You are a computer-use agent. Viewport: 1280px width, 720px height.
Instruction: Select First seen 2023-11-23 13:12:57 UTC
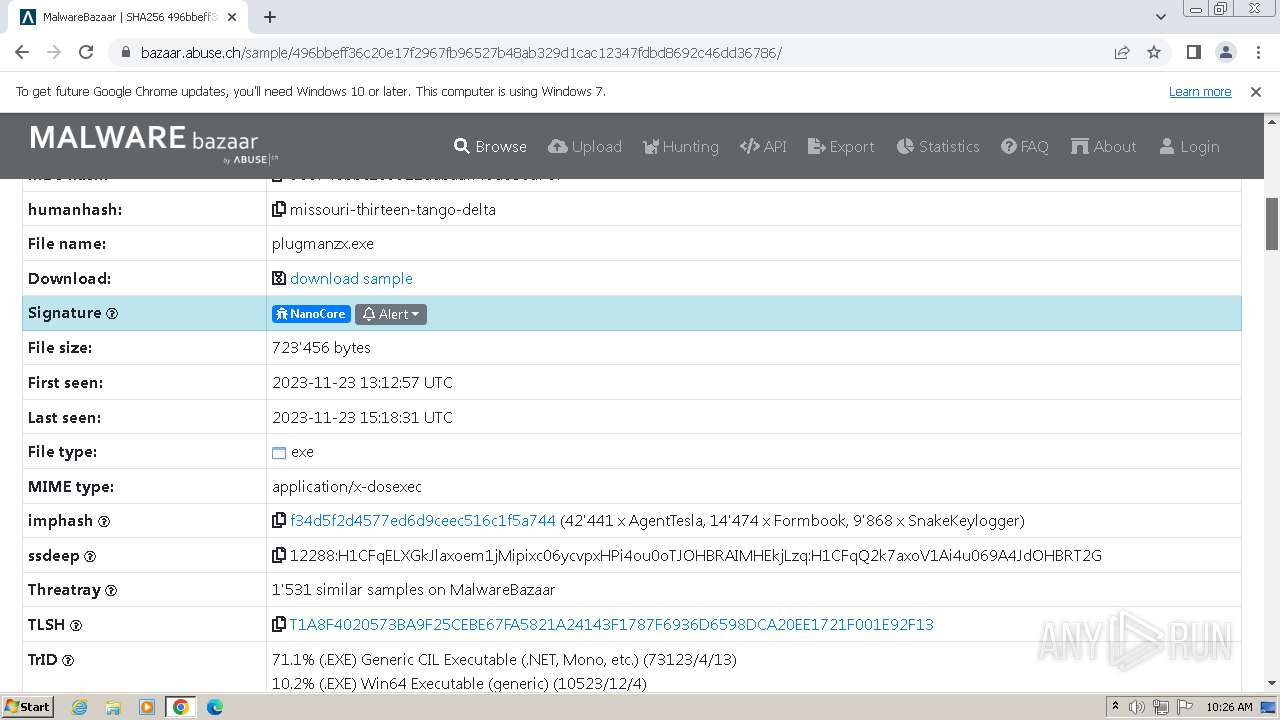[x=362, y=383]
